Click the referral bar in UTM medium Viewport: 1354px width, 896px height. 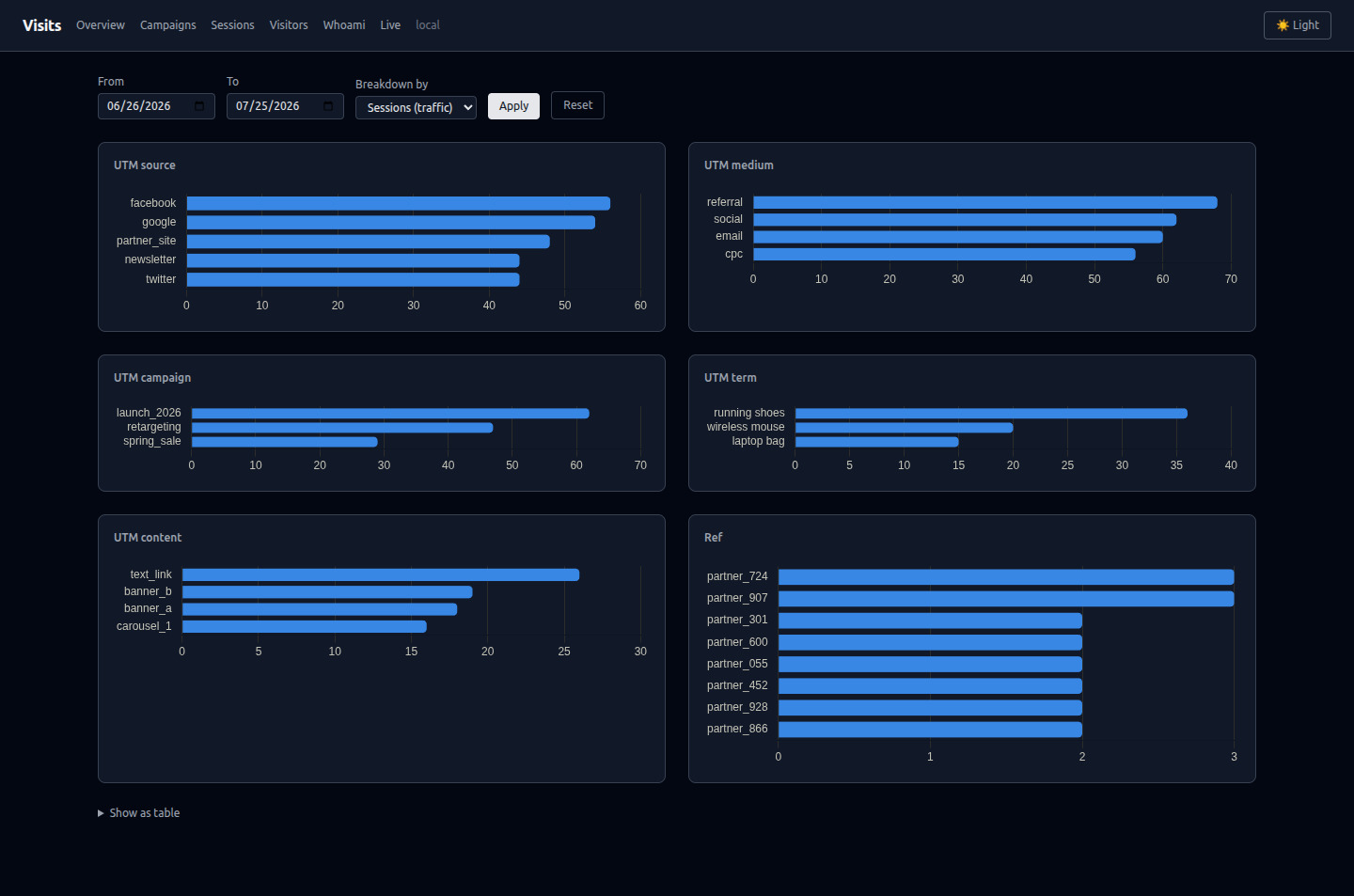click(x=985, y=202)
